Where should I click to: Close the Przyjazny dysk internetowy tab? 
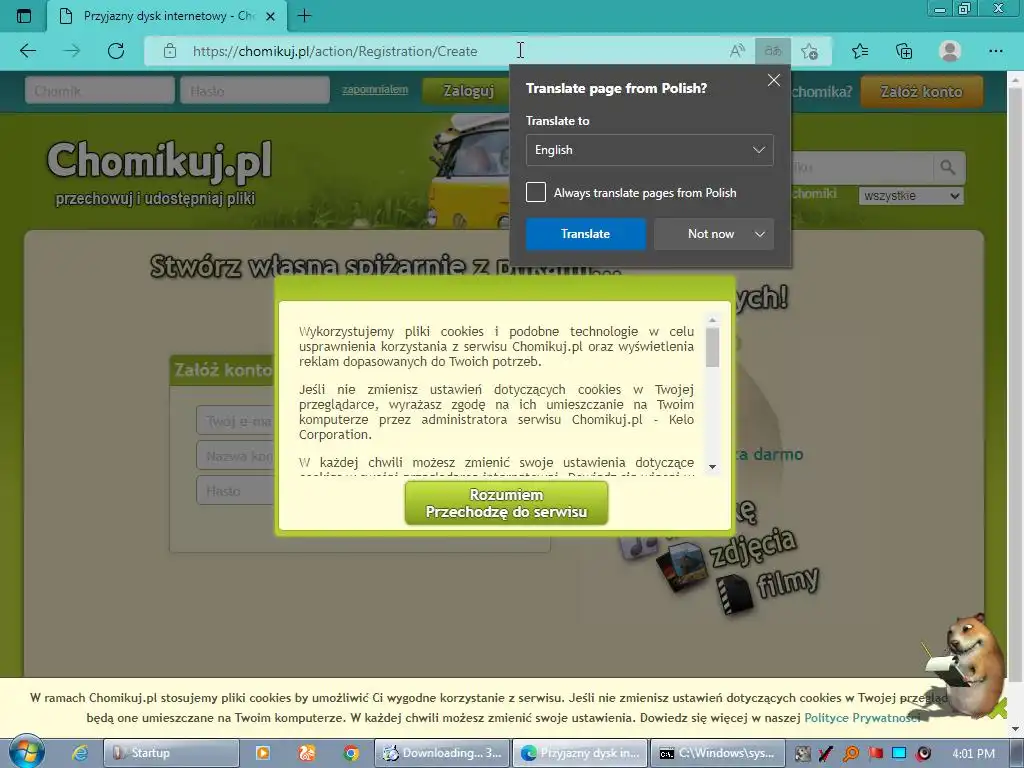point(270,16)
